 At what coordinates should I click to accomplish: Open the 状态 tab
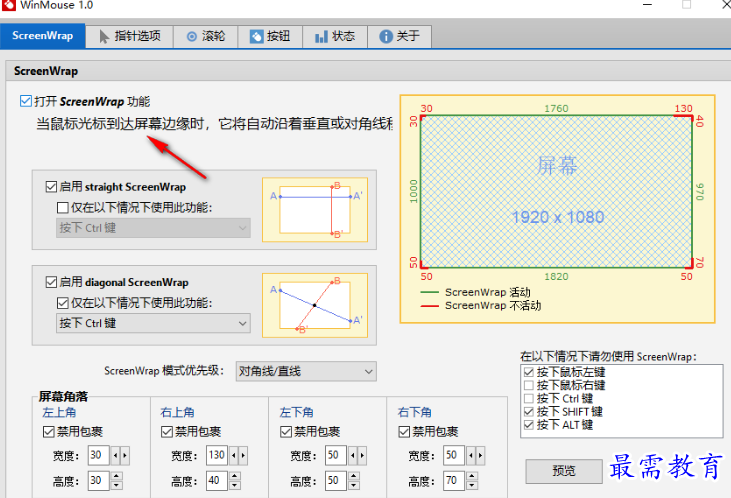coord(335,36)
